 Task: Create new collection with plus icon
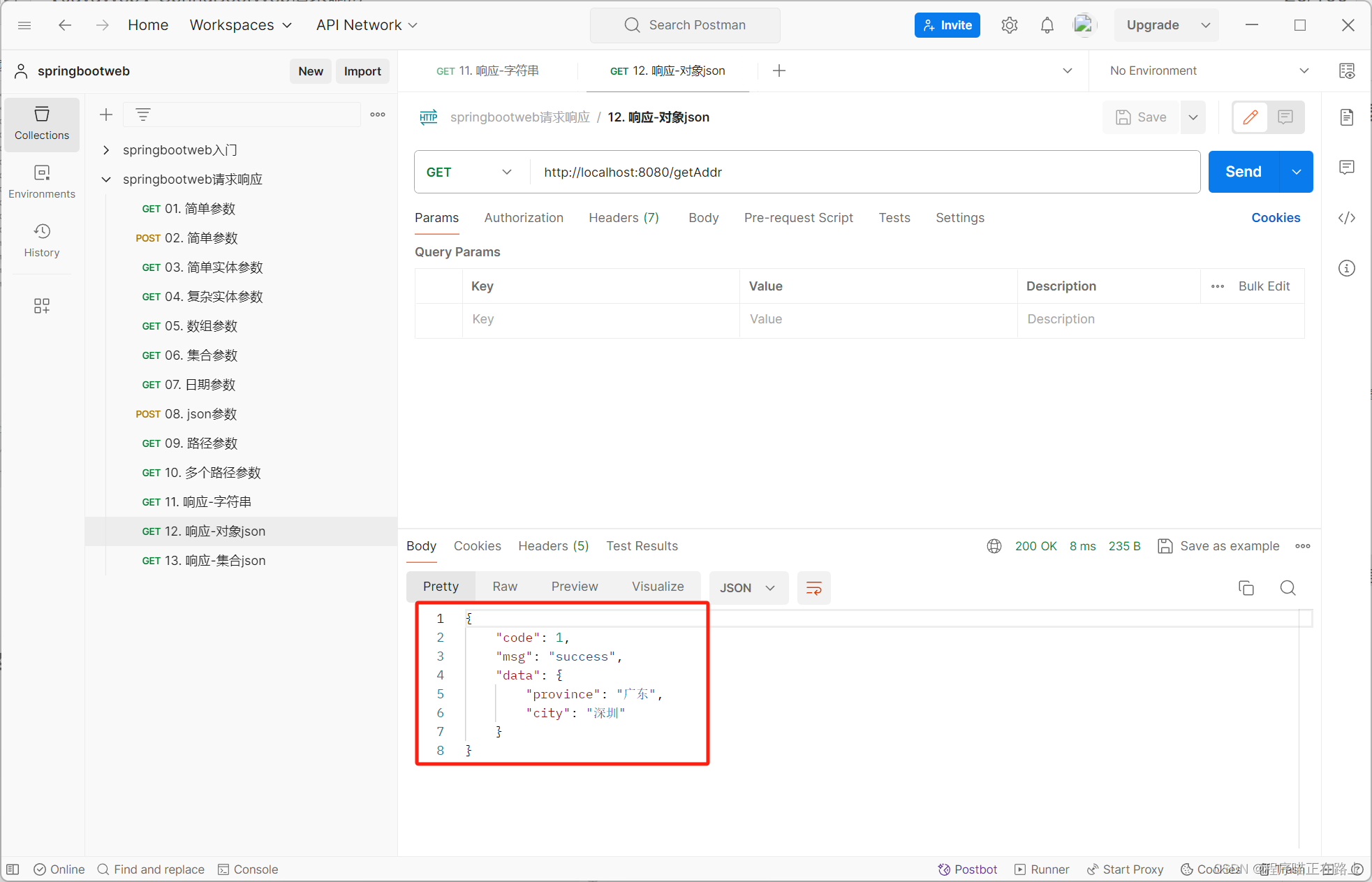[106, 115]
